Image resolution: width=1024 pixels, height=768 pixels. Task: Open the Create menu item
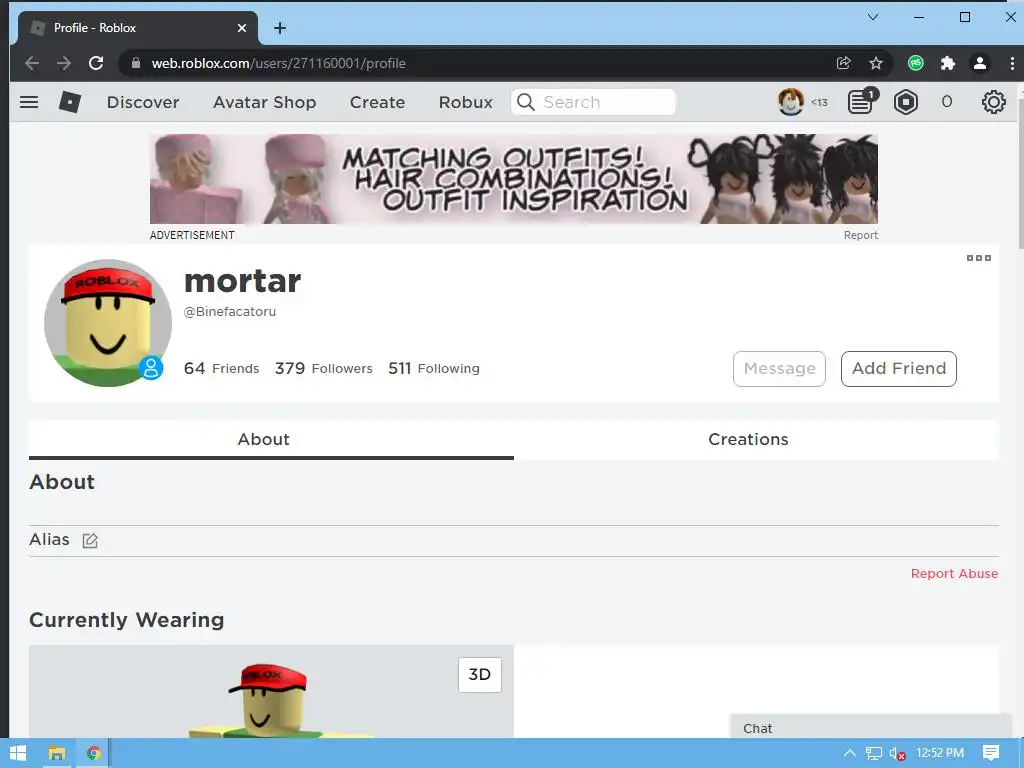click(x=377, y=103)
